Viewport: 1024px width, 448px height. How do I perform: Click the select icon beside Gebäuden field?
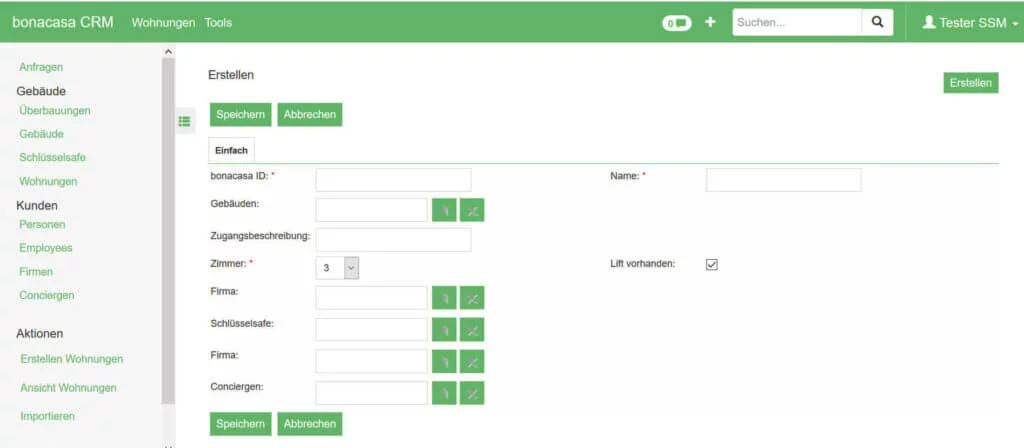click(x=444, y=210)
